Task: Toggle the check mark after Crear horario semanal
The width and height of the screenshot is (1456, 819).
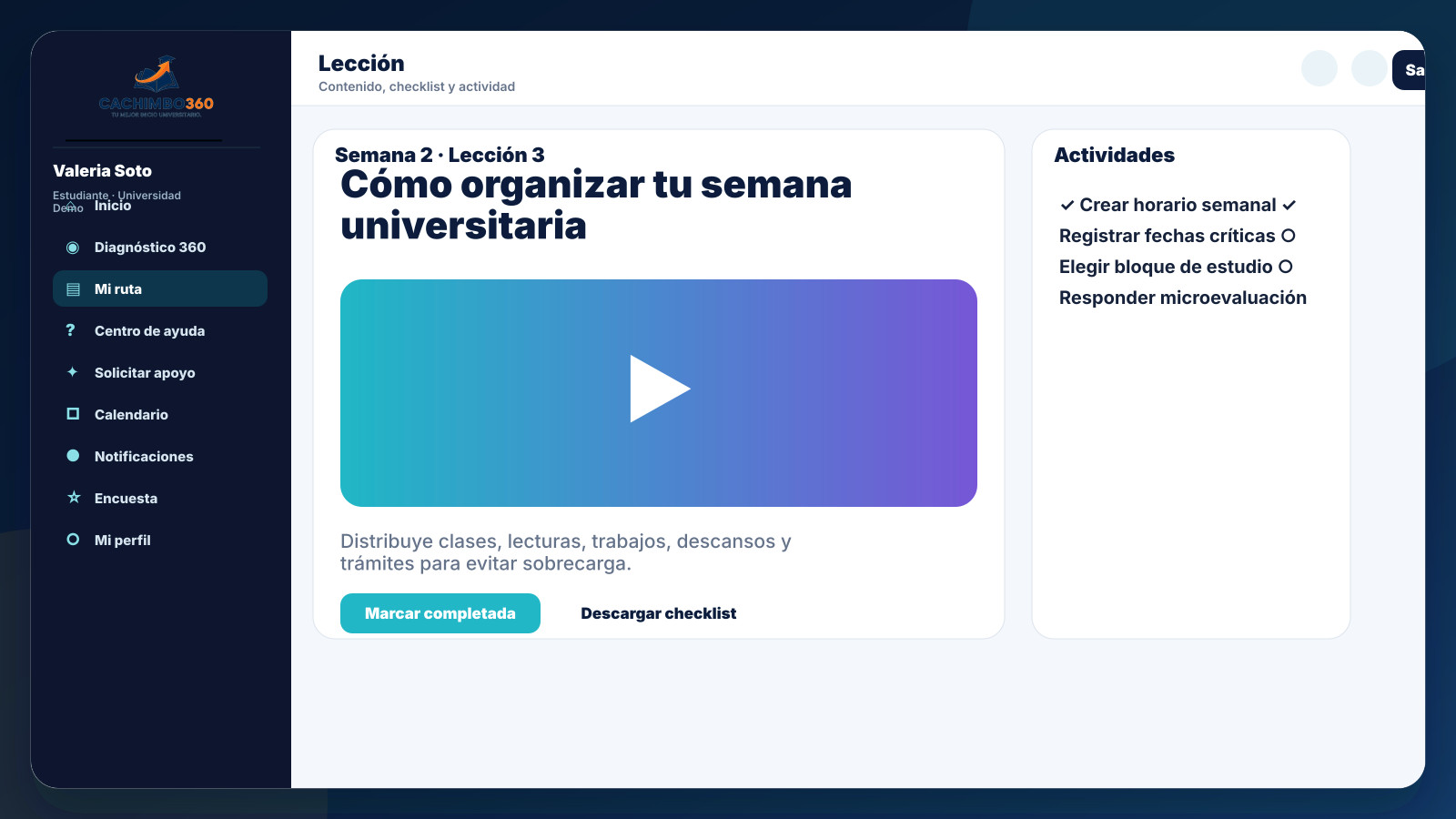Action: [x=1289, y=206]
